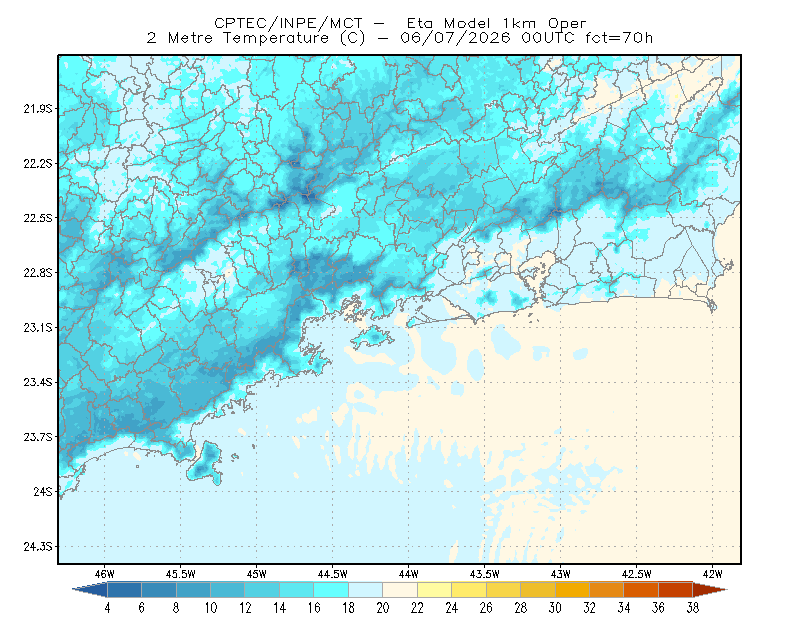Click the longitude label 45.5W
The height and width of the screenshot is (618, 800).
tap(181, 574)
